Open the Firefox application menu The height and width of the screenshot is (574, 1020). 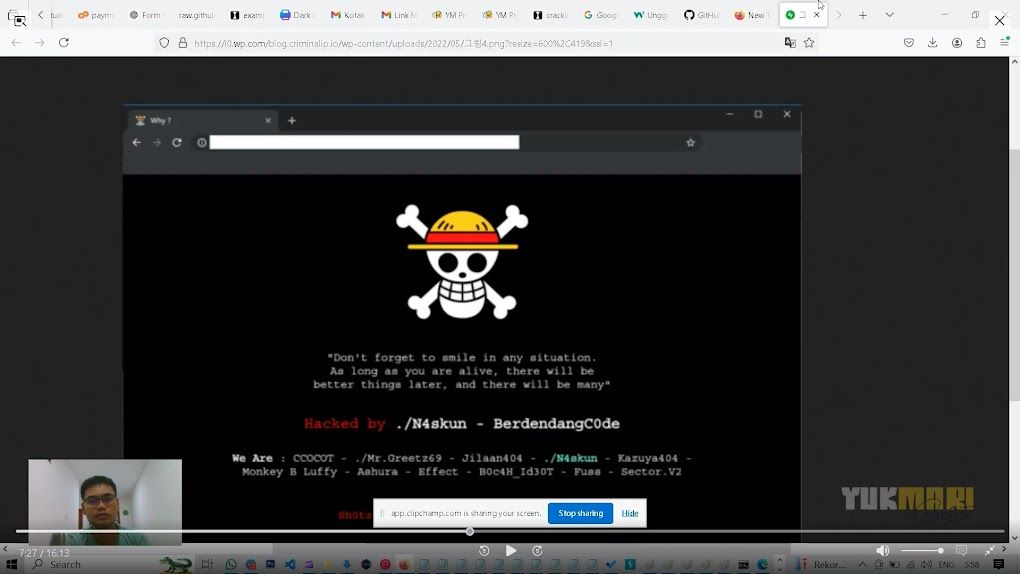(x=1004, y=41)
